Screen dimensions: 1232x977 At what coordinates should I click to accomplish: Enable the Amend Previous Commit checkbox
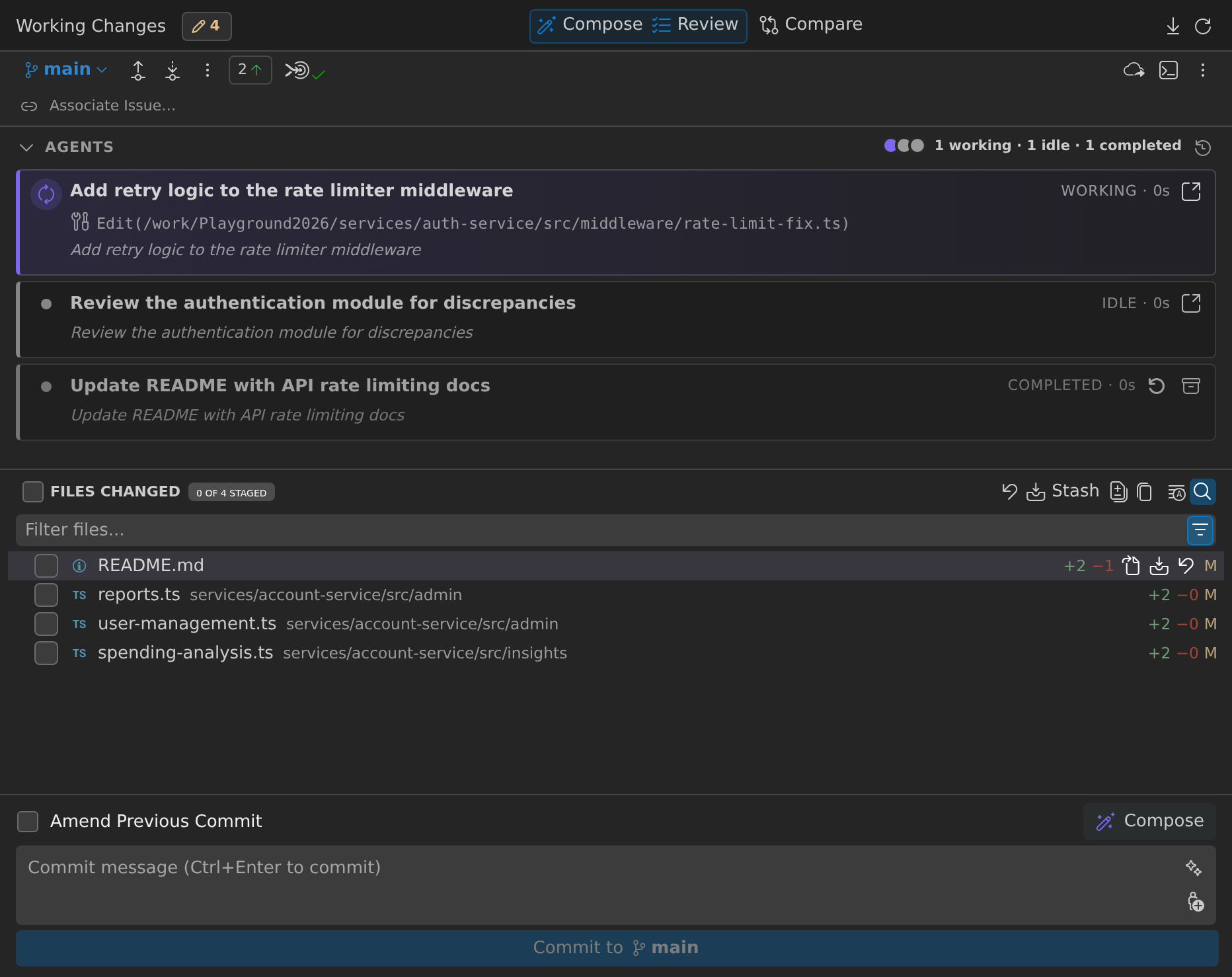coord(28,822)
